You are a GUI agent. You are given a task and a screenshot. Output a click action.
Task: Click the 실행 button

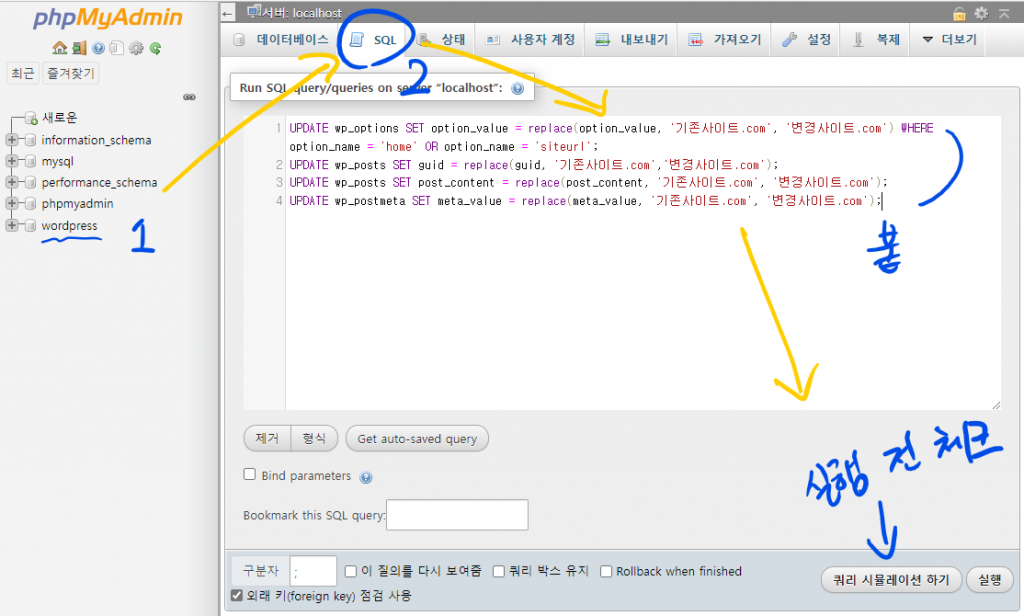(x=990, y=580)
